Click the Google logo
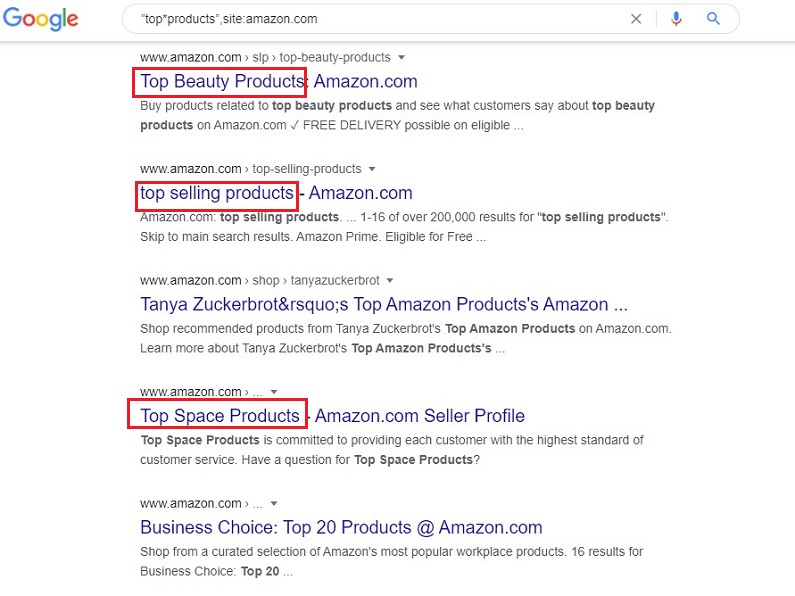 pyautogui.click(x=41, y=19)
